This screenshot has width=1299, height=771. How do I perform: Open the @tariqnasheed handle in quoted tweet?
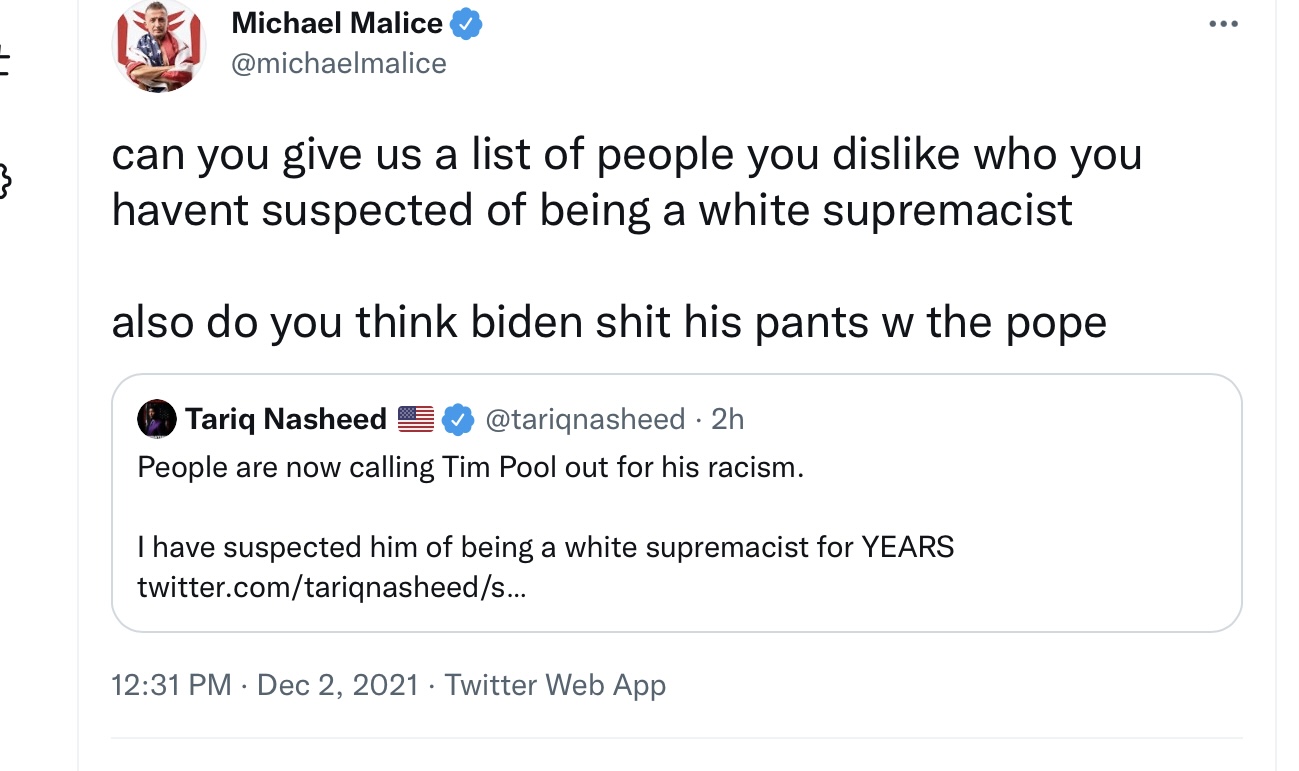click(x=585, y=419)
